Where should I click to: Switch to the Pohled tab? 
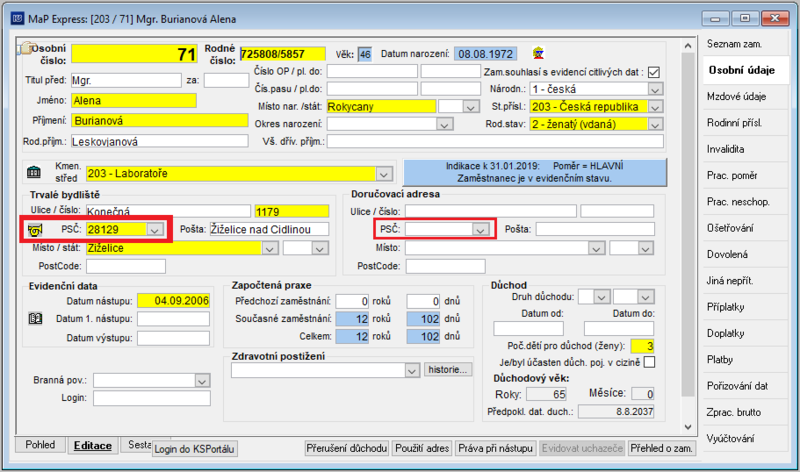(40, 445)
